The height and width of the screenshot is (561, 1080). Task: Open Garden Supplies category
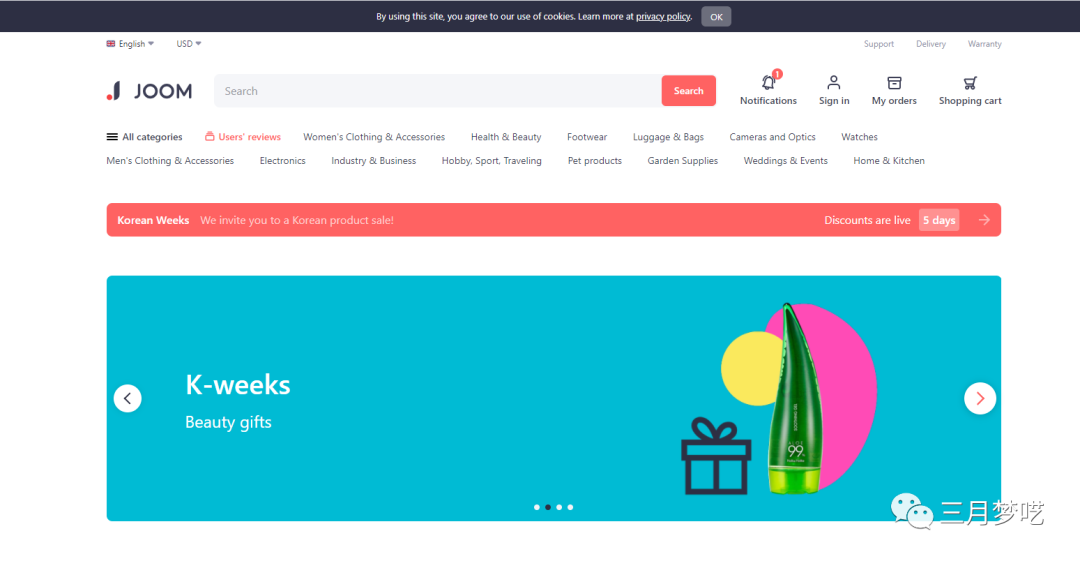point(683,161)
